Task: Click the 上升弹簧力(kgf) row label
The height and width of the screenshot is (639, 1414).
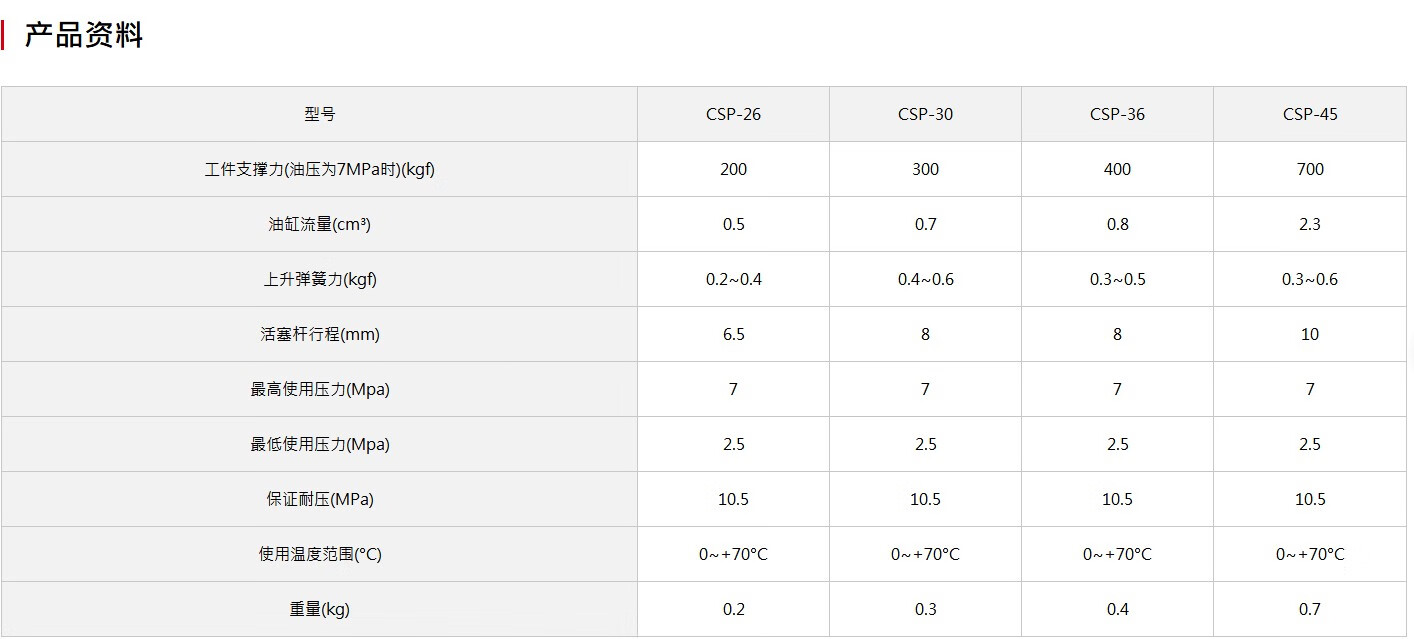Action: (320, 279)
